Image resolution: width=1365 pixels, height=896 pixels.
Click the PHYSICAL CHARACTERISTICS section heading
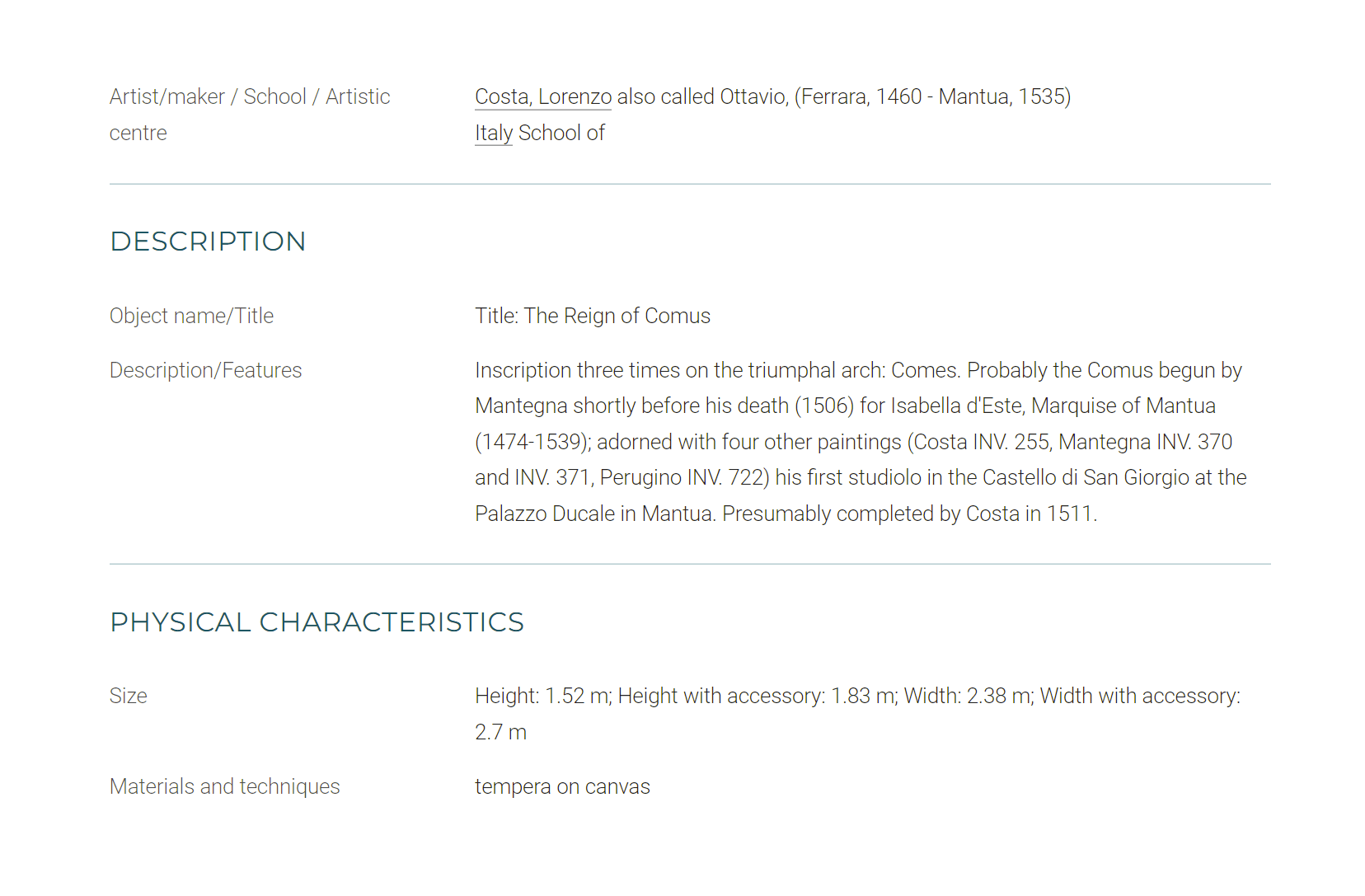tap(317, 622)
